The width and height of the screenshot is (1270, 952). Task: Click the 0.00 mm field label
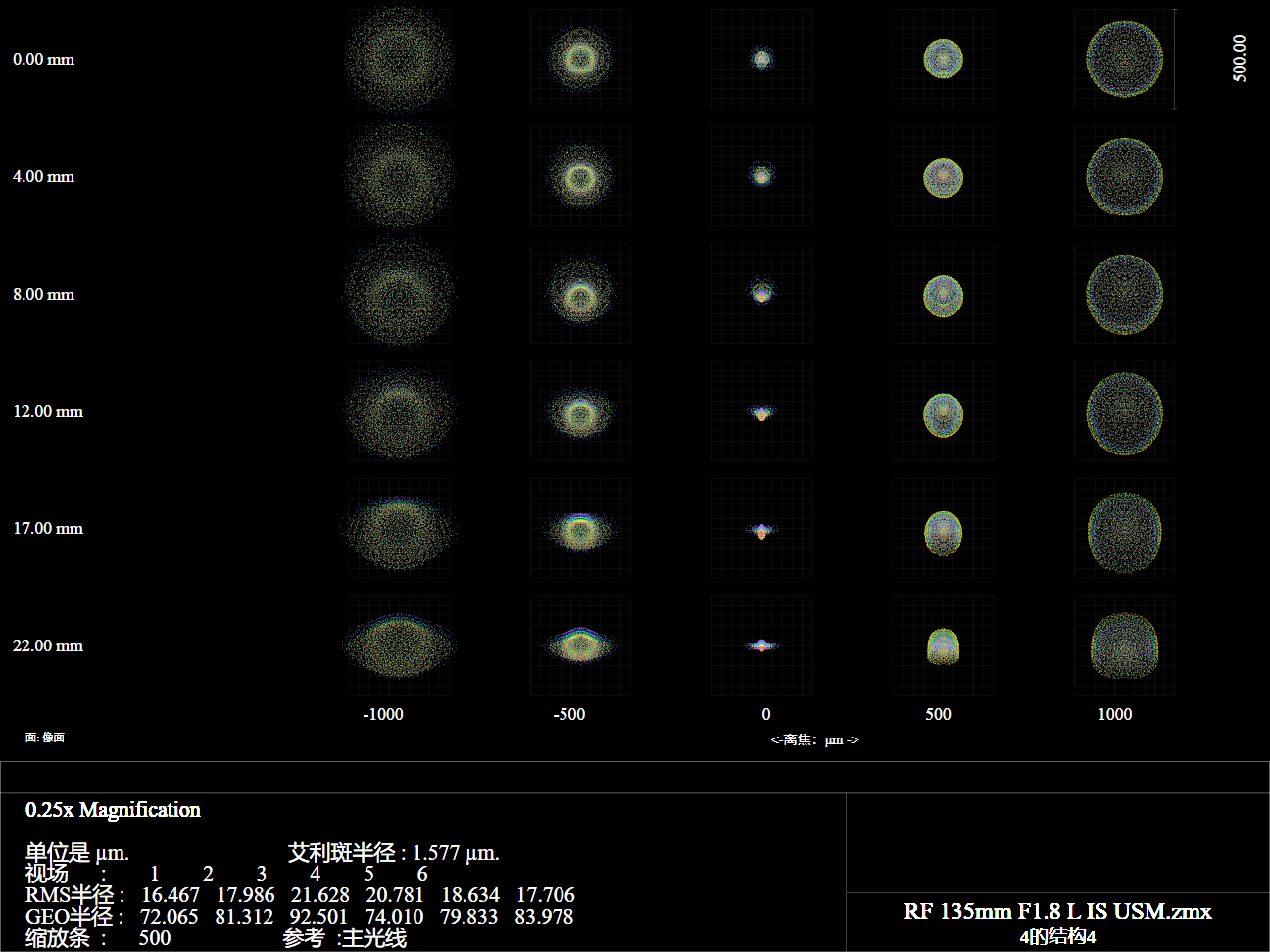click(x=43, y=59)
